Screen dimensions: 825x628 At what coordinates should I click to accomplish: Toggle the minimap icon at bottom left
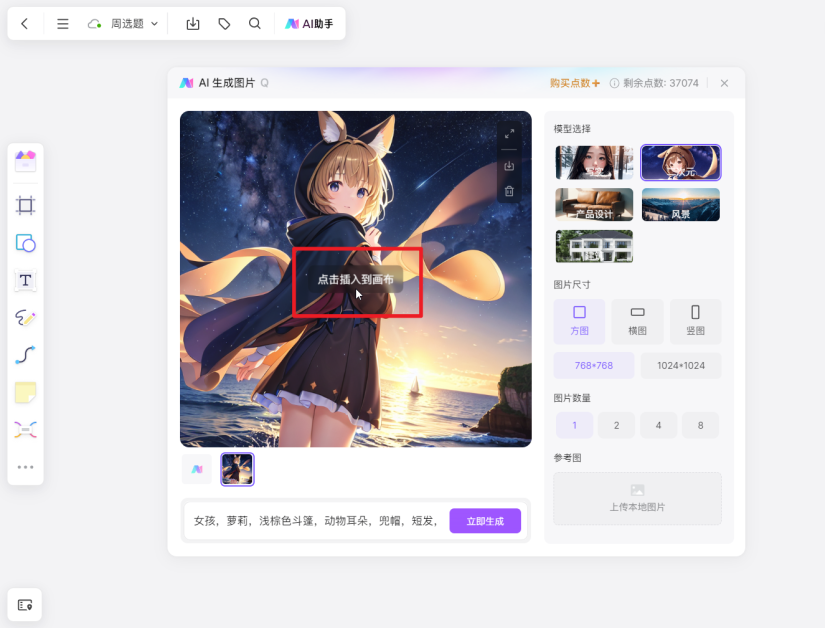coord(25,605)
